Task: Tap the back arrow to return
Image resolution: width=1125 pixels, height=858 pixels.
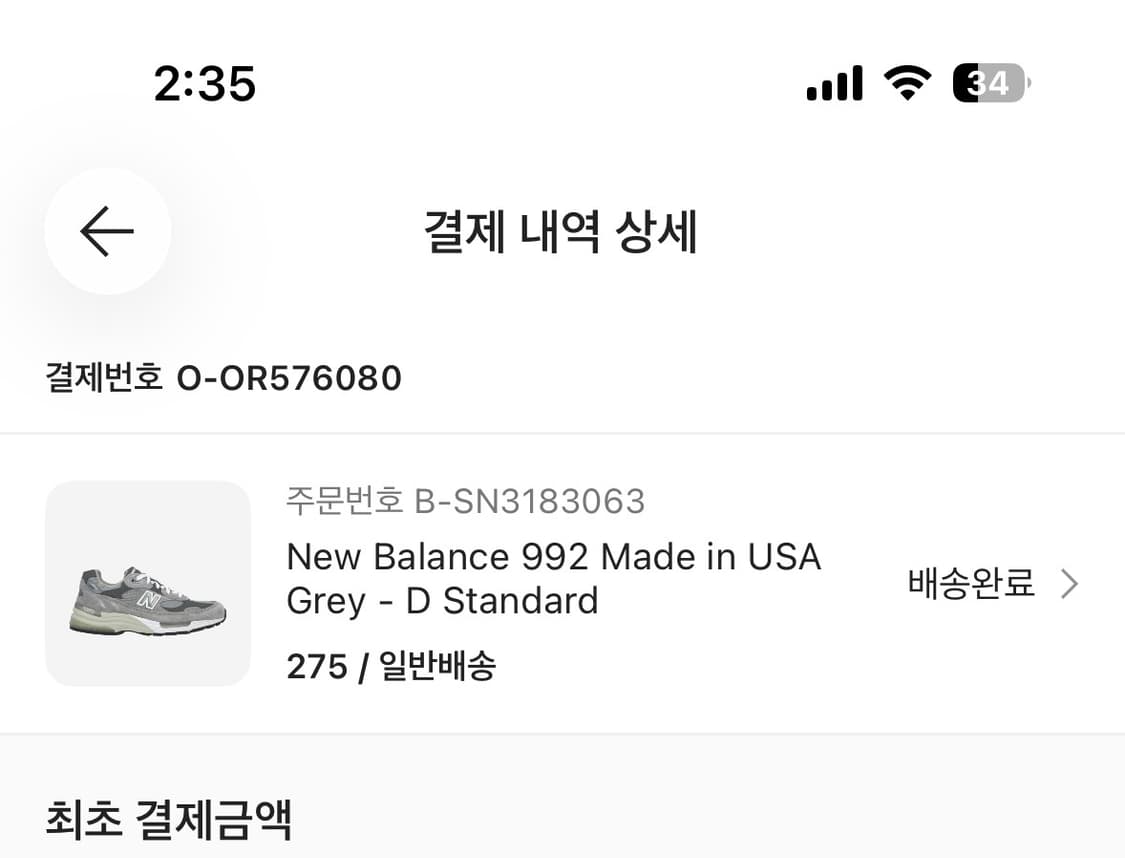Action: [106, 230]
